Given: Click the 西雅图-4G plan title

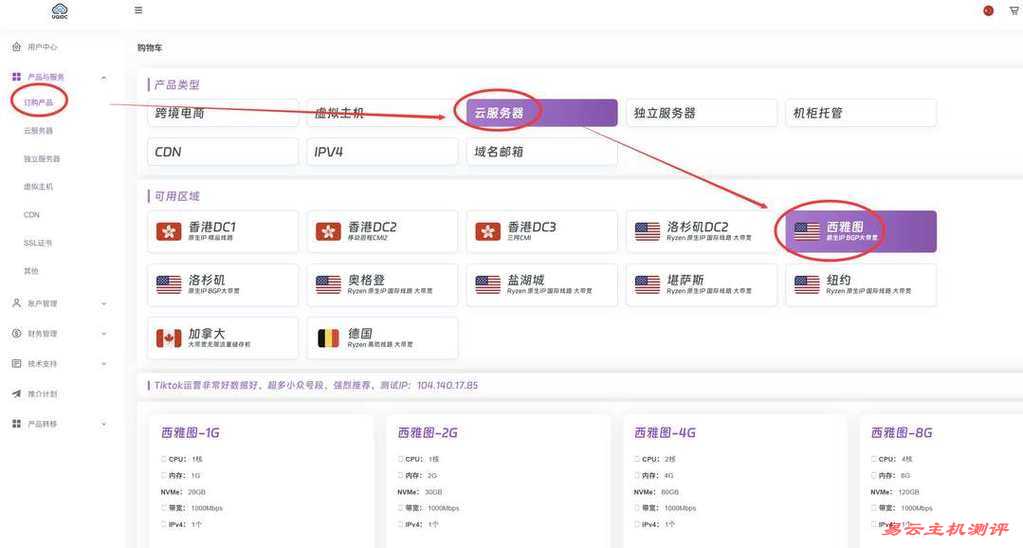Looking at the screenshot, I should click(665, 433).
